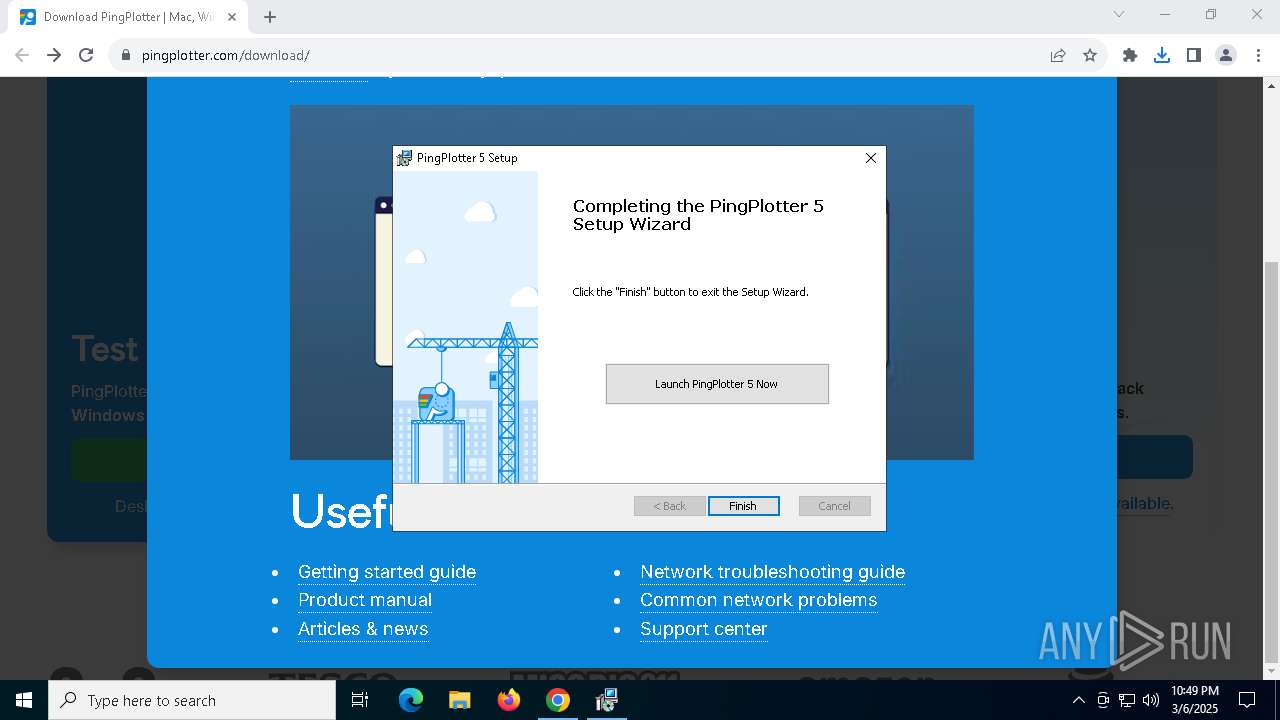Open Firefox from the taskbar
1280x720 pixels.
(509, 700)
